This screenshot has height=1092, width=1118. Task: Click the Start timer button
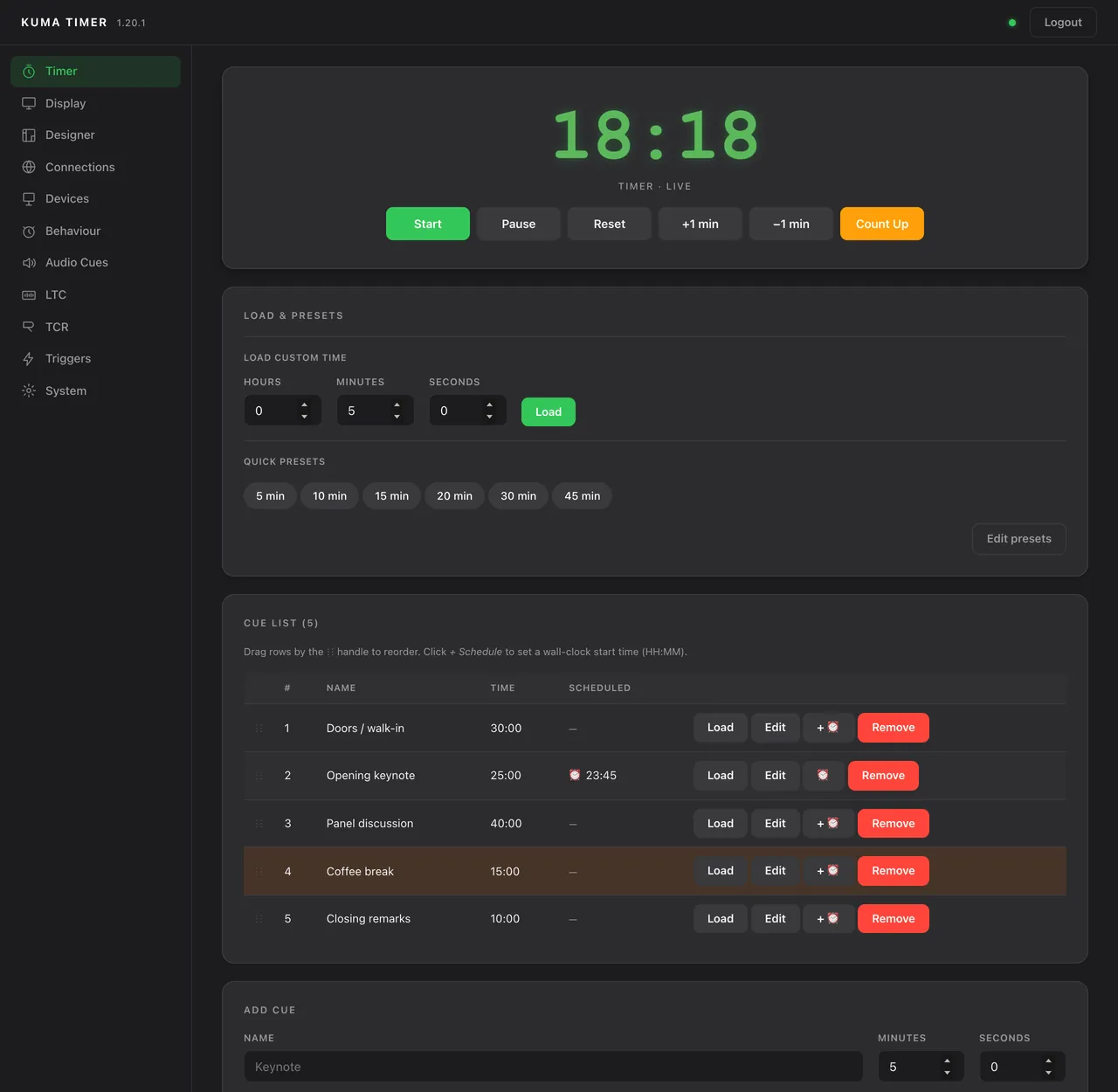(x=428, y=224)
